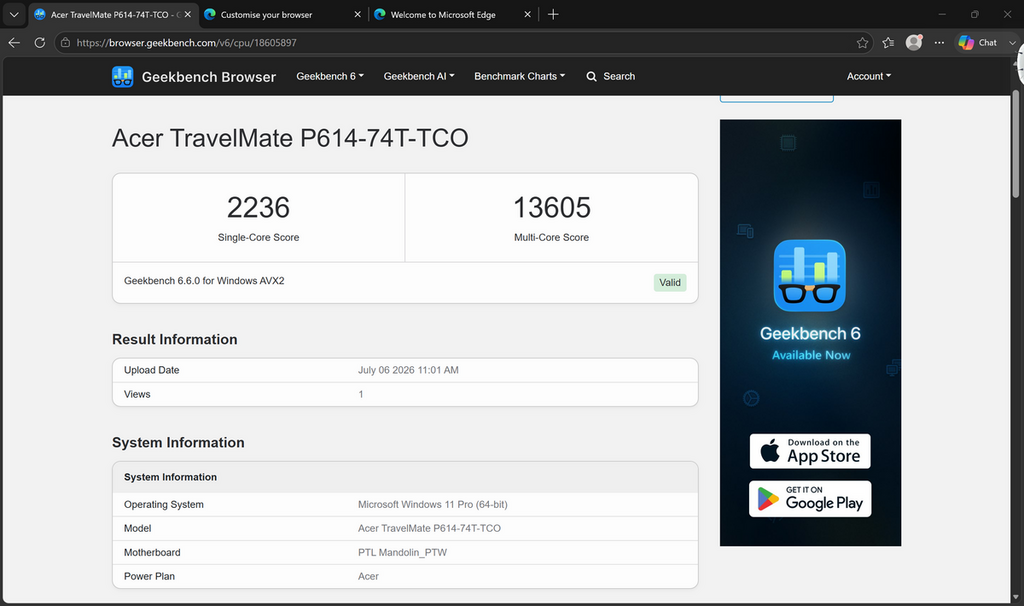Open the tab search dropdown

click(14, 14)
